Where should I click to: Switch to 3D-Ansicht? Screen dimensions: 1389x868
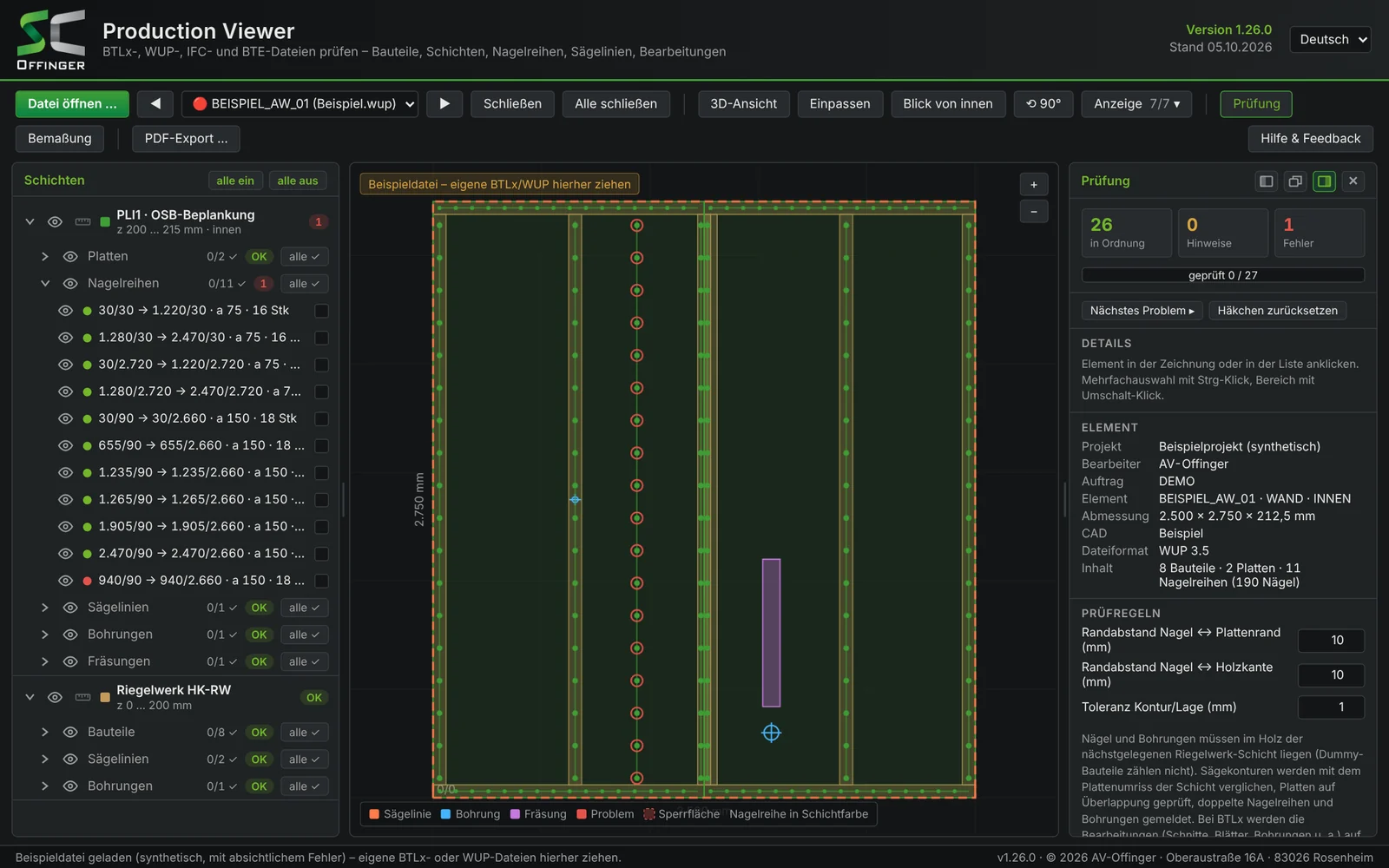coord(743,103)
